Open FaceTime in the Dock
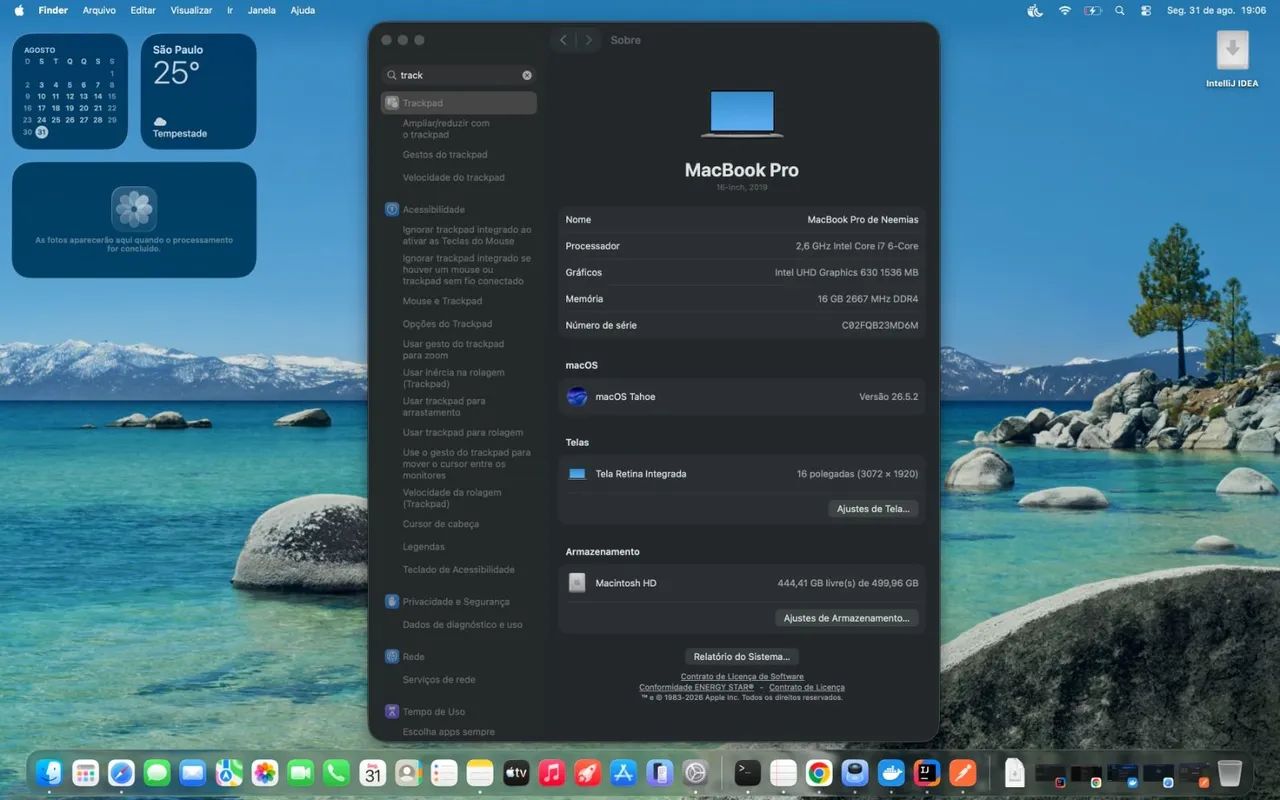 (301, 773)
